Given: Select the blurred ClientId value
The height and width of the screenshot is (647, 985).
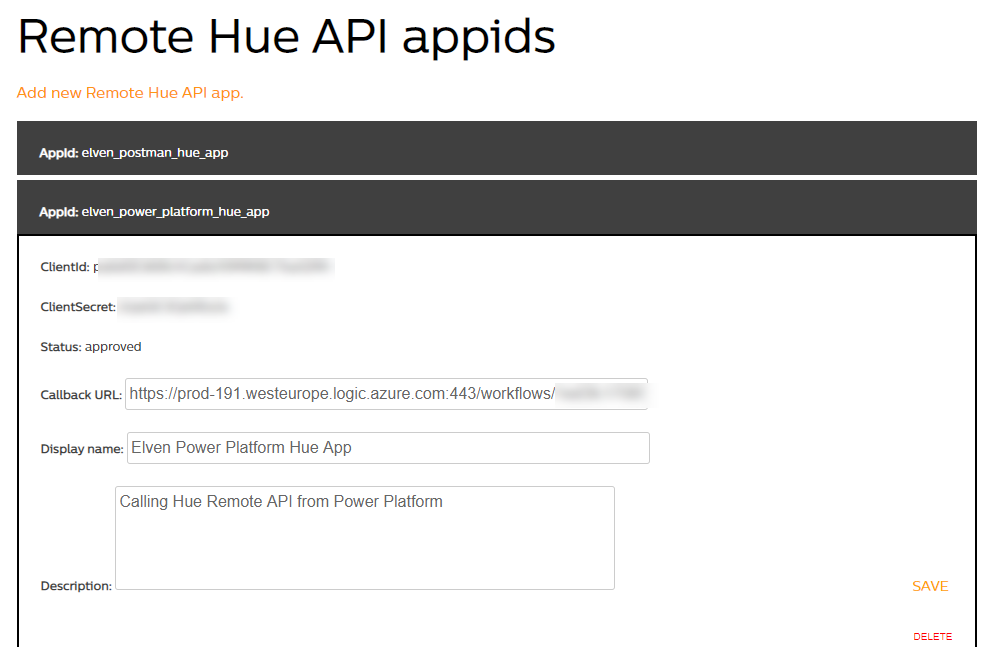Looking at the screenshot, I should 214,267.
